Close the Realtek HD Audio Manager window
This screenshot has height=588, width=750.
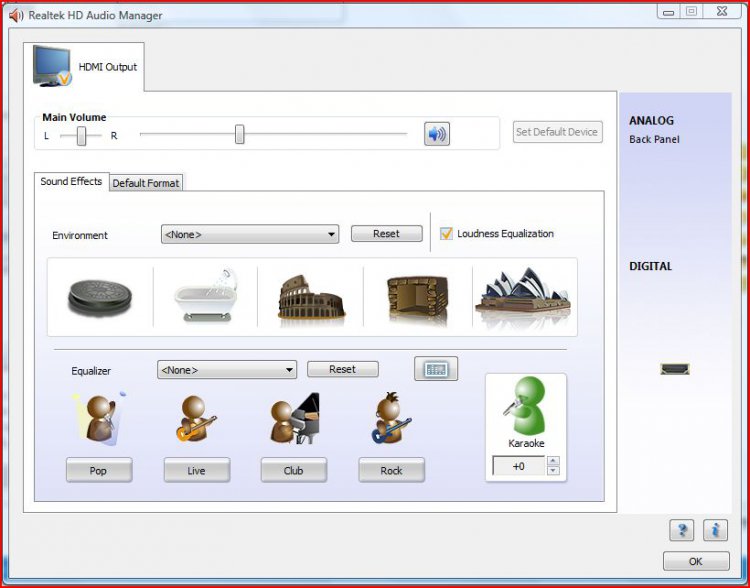[722, 11]
